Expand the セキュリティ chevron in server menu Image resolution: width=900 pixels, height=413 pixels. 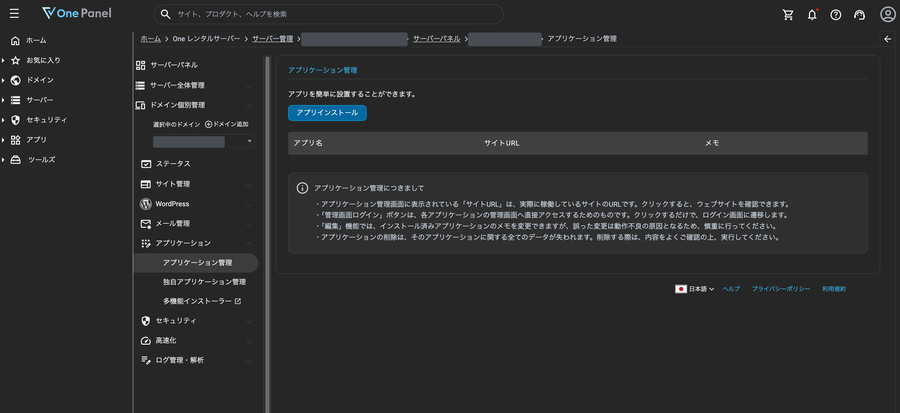249,322
